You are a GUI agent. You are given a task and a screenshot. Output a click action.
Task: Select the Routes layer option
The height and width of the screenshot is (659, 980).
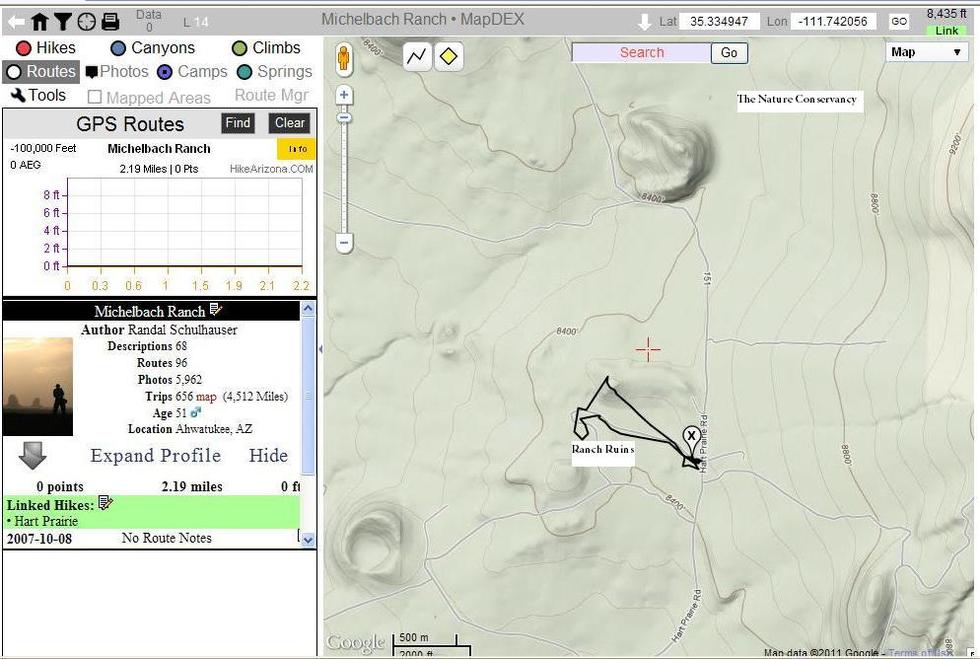pos(41,72)
